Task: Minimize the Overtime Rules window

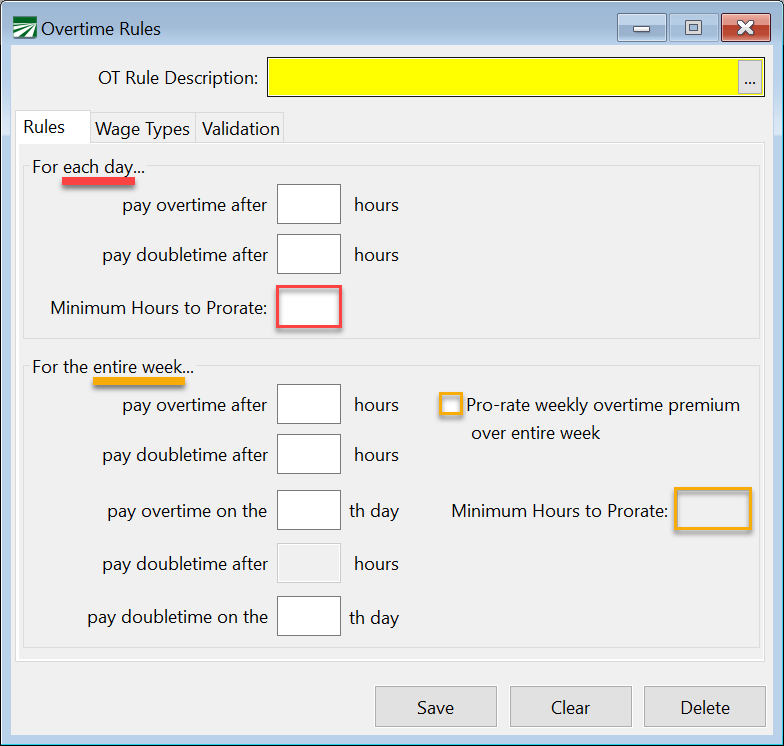Action: 641,28
